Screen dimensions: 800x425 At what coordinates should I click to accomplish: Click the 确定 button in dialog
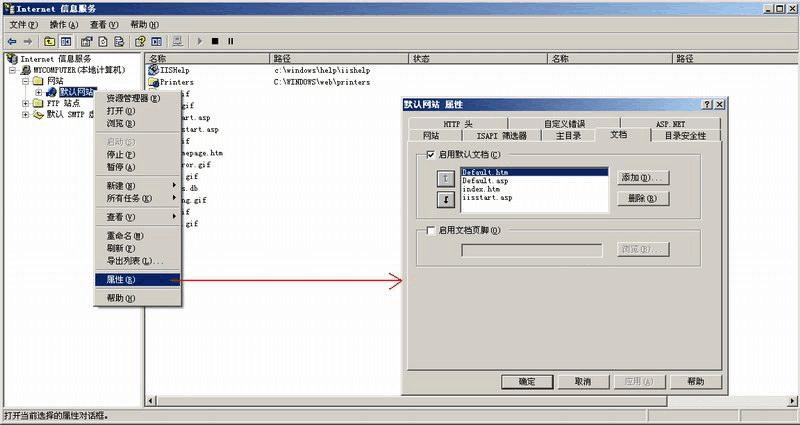(x=526, y=381)
